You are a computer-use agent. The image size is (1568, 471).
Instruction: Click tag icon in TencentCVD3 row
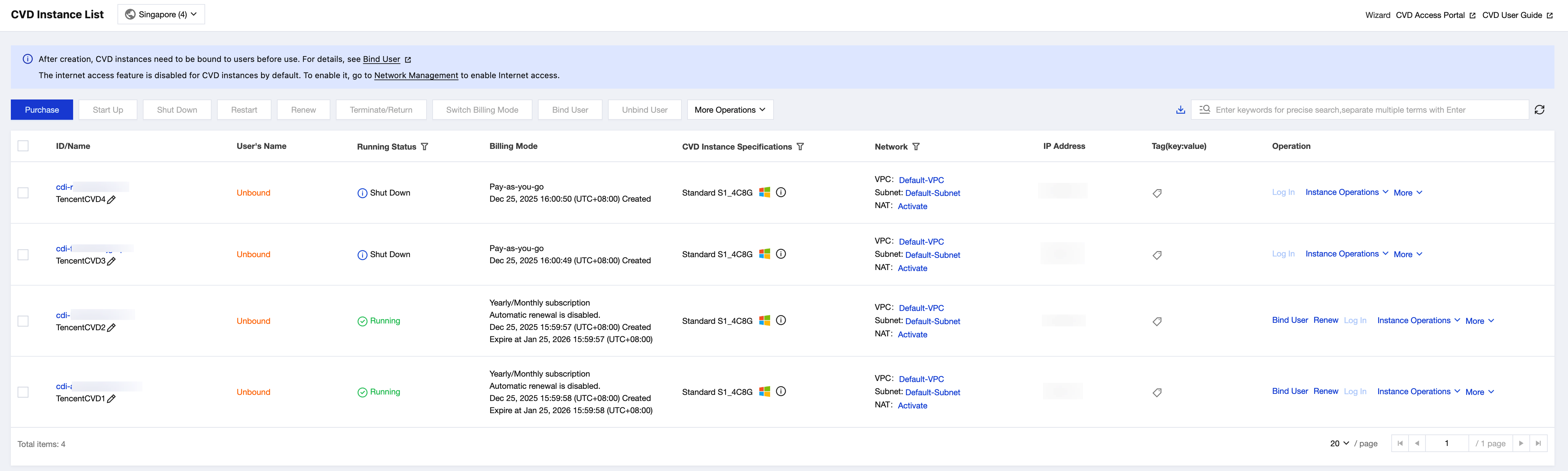click(x=1157, y=255)
